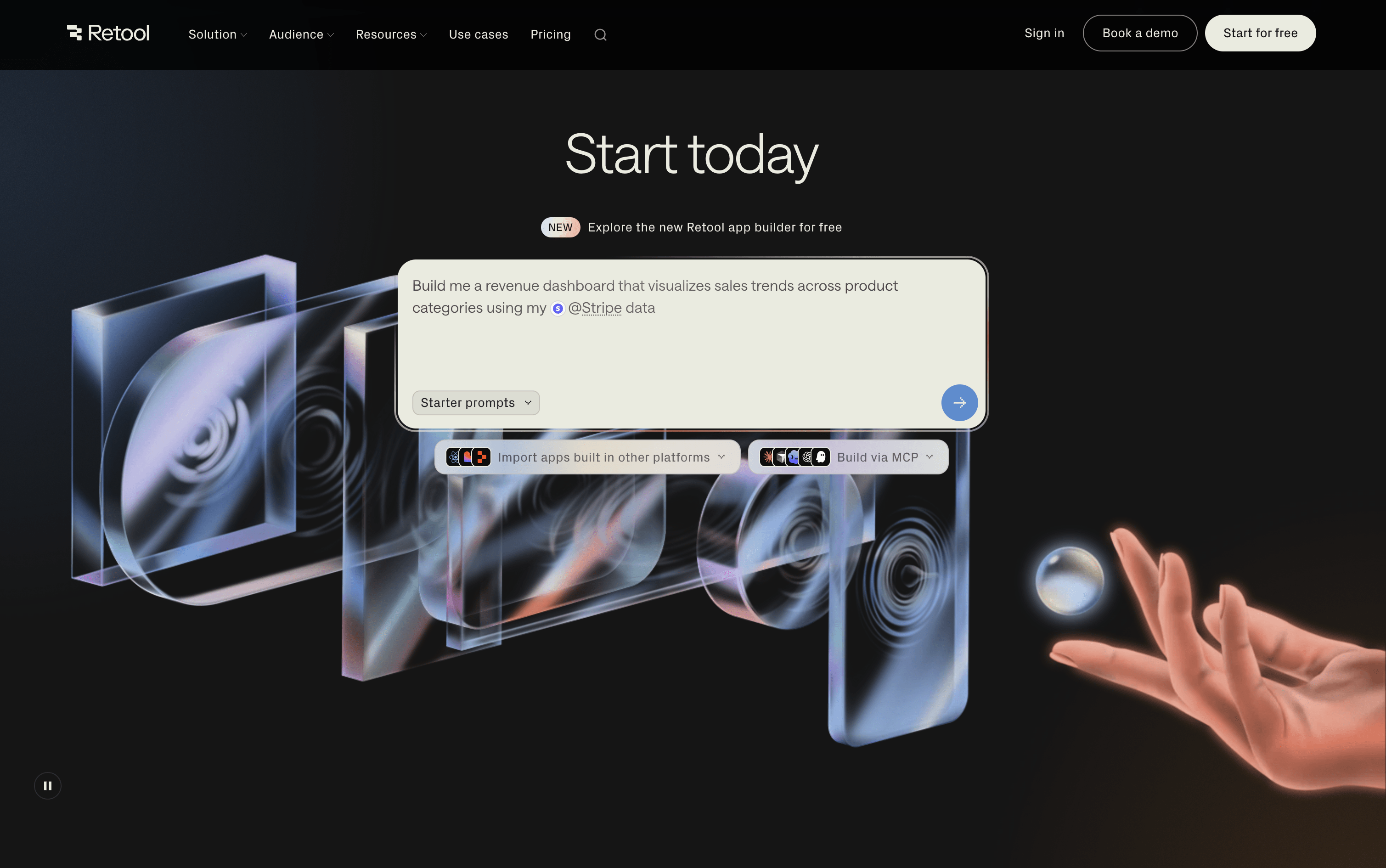Expand the Audience menu
This screenshot has width=1386, height=868.
[x=301, y=34]
